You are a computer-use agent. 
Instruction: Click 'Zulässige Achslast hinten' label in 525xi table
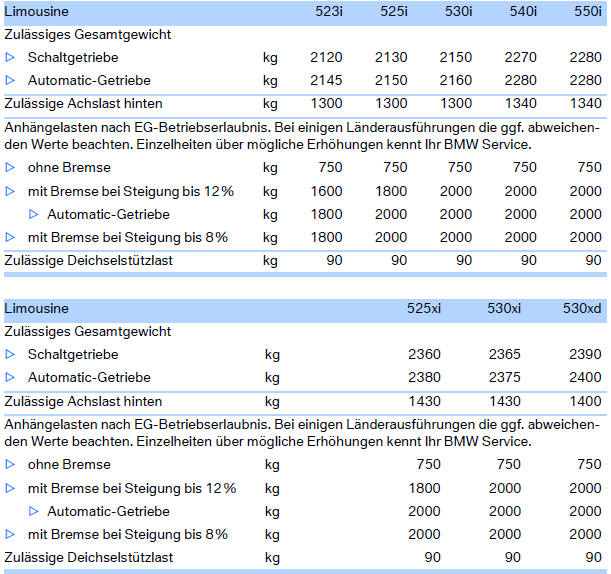[x=83, y=402]
